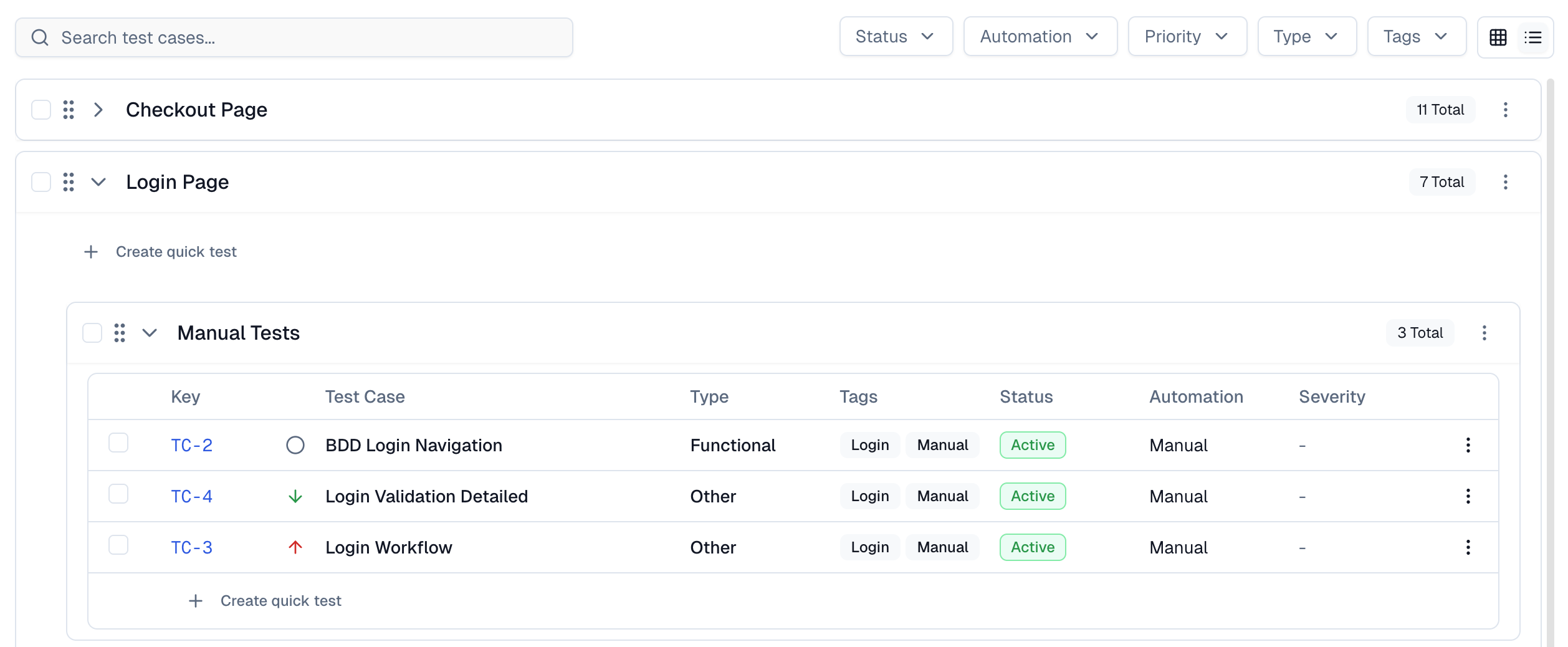Open the Status filter dropdown
This screenshot has width=1568, height=647.
pyautogui.click(x=896, y=36)
